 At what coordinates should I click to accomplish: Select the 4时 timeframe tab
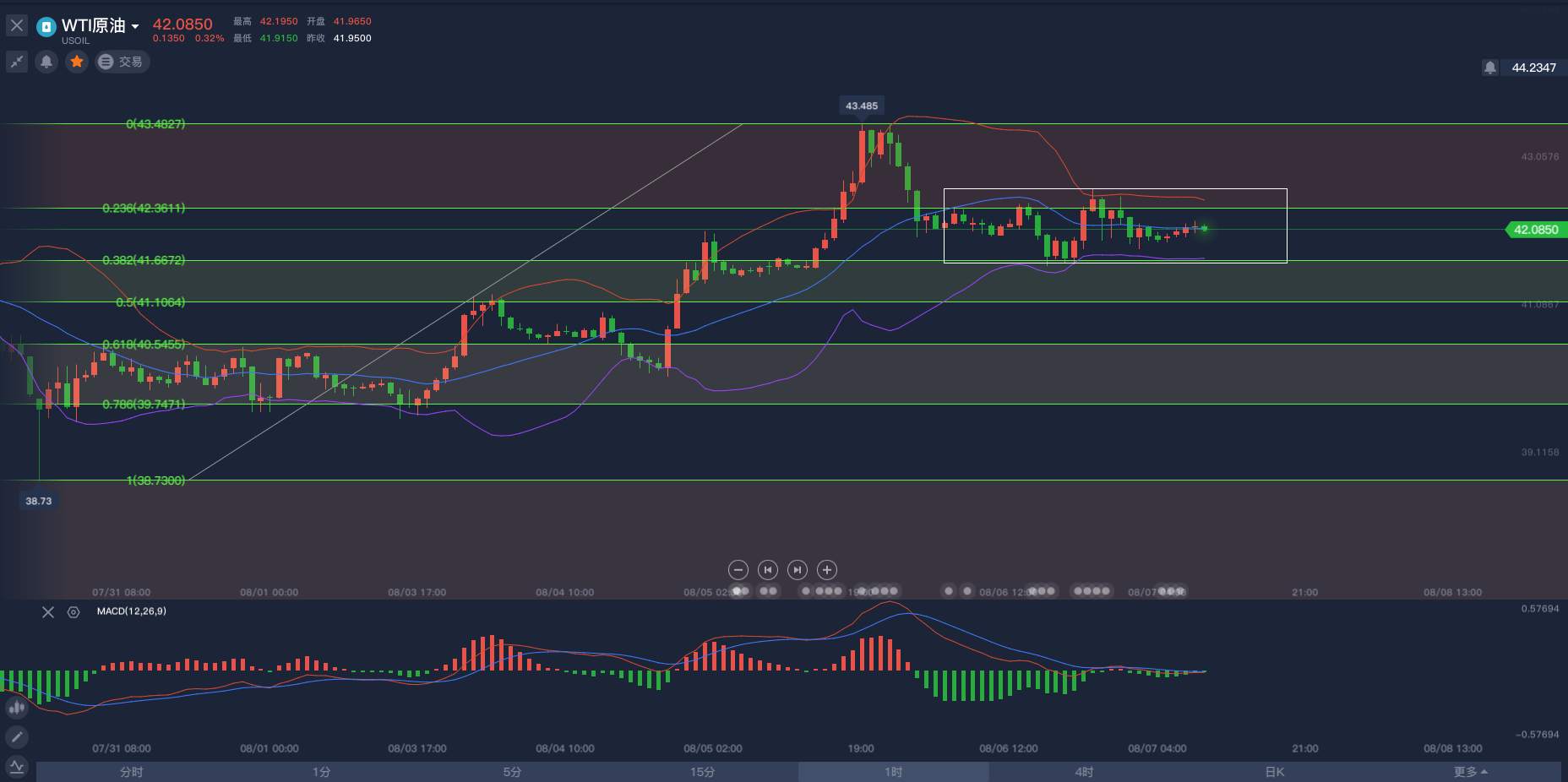pyautogui.click(x=1084, y=772)
